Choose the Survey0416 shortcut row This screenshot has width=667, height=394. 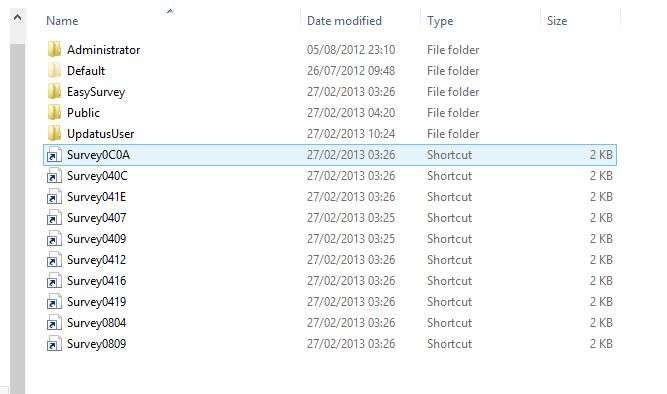[x=330, y=281]
